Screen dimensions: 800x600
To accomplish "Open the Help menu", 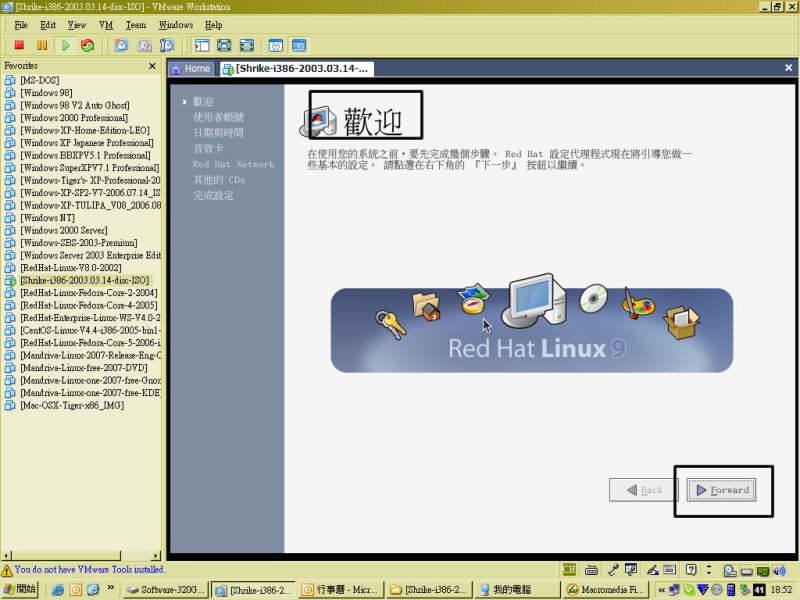I will click(213, 25).
